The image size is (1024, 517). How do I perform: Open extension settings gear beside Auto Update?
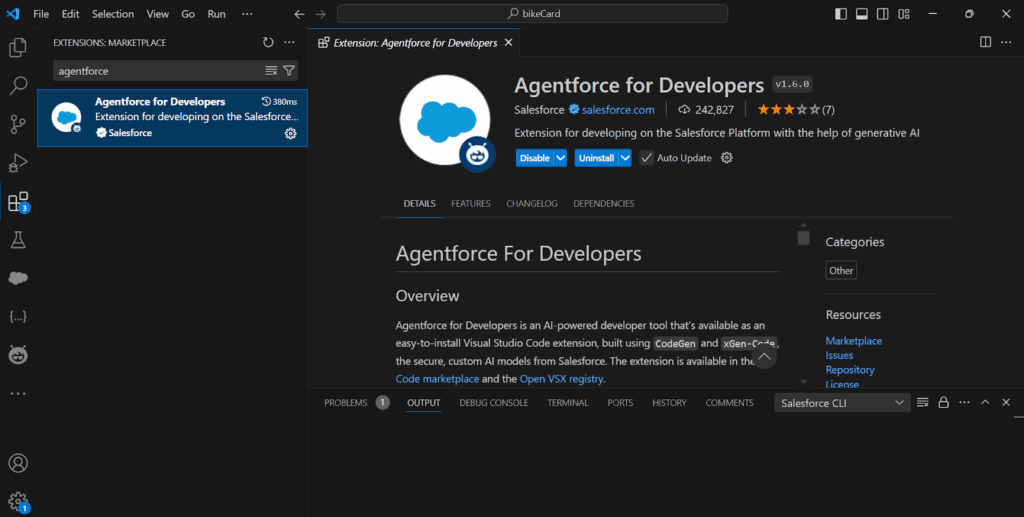pyautogui.click(x=726, y=158)
